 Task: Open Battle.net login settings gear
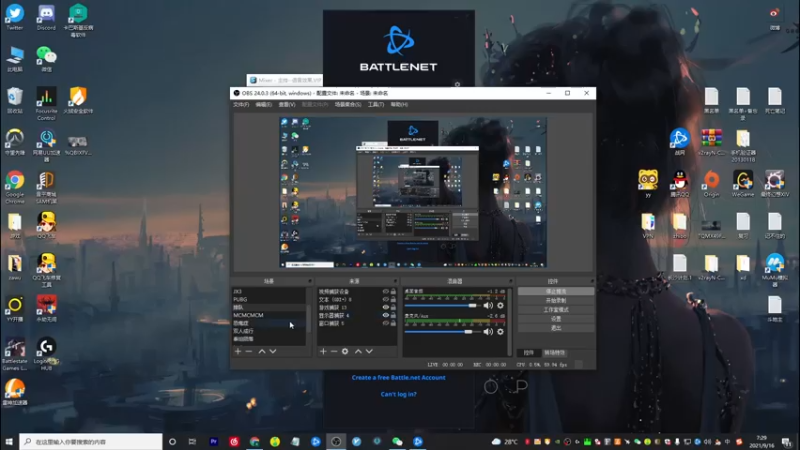[x=457, y=84]
